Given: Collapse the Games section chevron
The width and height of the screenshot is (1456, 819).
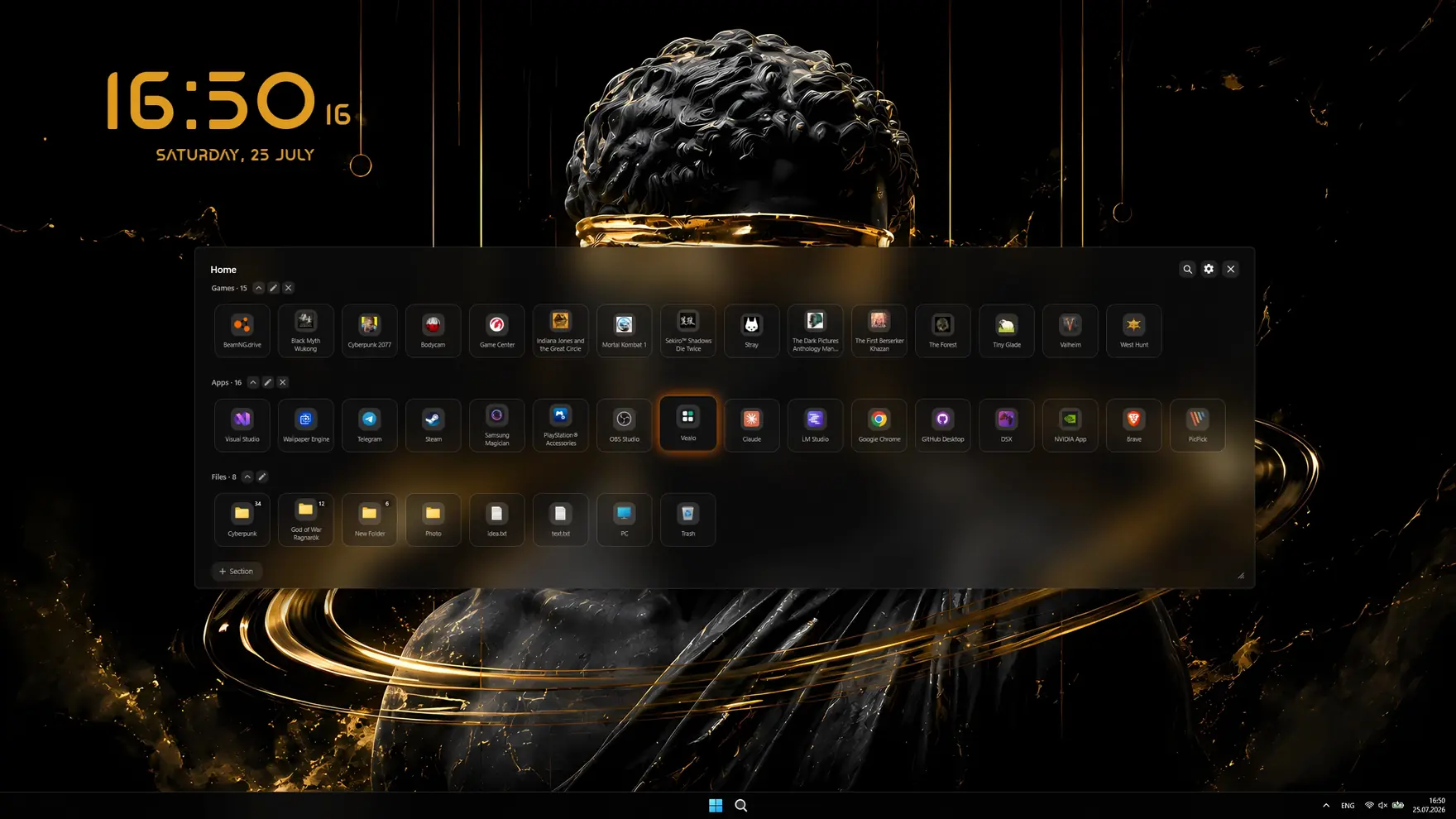Looking at the screenshot, I should click(259, 288).
